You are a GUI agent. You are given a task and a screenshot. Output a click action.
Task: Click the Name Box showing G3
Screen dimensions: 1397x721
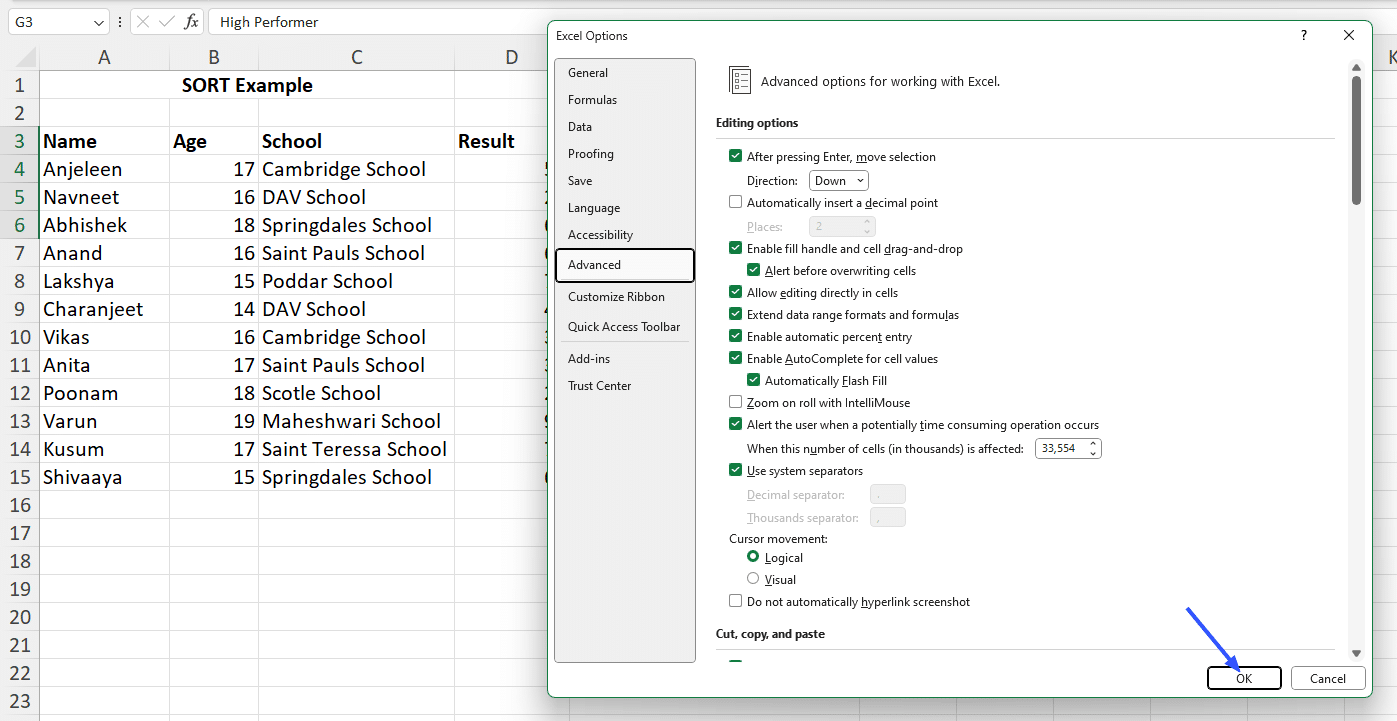tap(50, 22)
